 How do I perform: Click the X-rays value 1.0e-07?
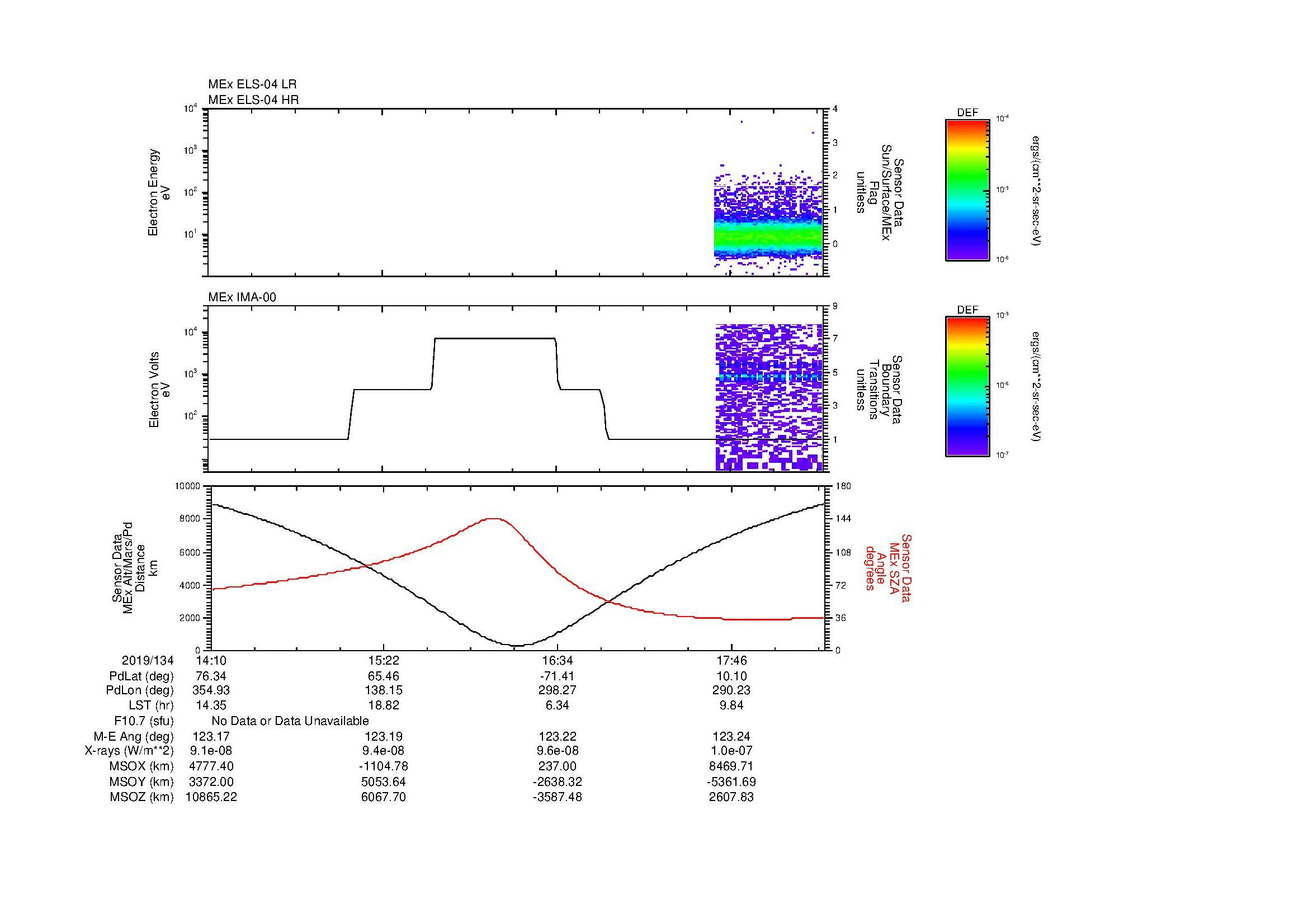coord(731,751)
